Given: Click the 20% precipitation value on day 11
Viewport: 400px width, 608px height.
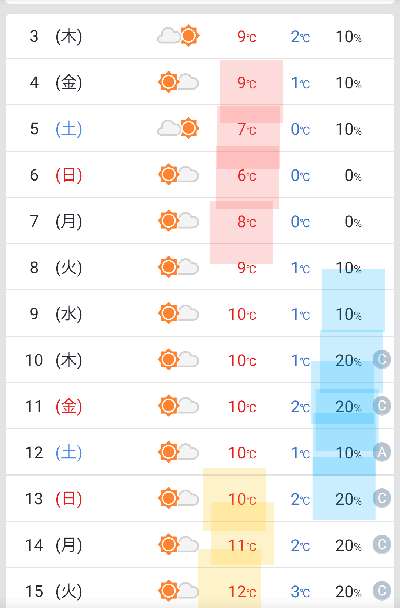Looking at the screenshot, I should click(348, 406).
